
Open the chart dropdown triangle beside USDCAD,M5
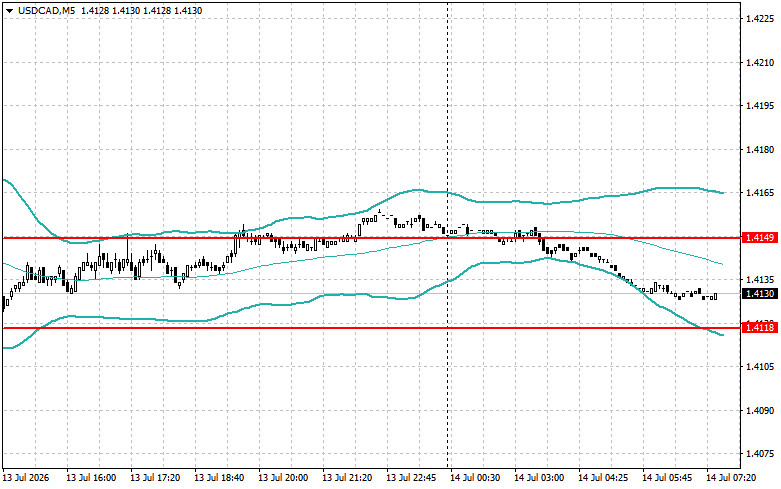tap(9, 10)
